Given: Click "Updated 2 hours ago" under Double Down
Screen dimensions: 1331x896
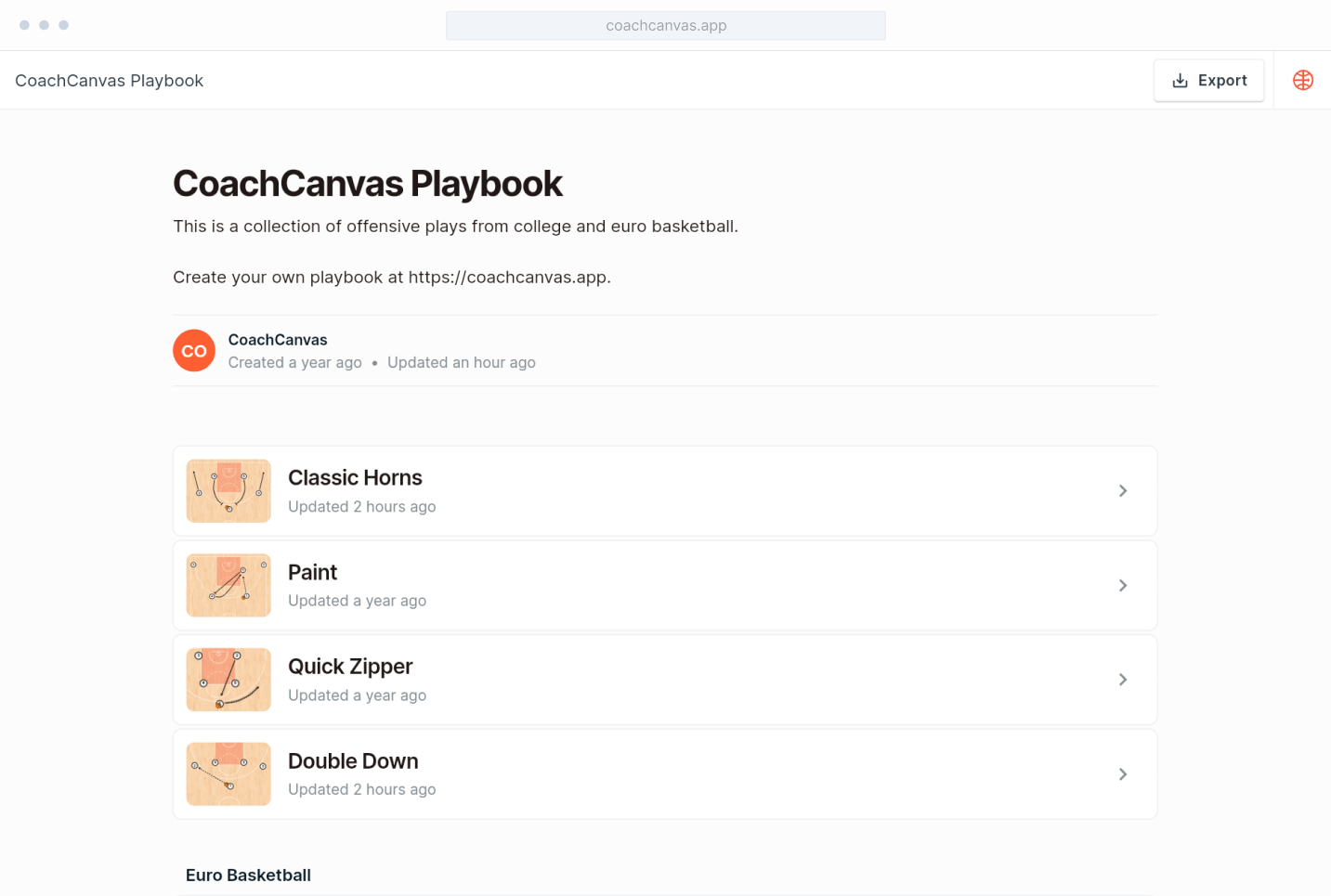Looking at the screenshot, I should pos(361,789).
